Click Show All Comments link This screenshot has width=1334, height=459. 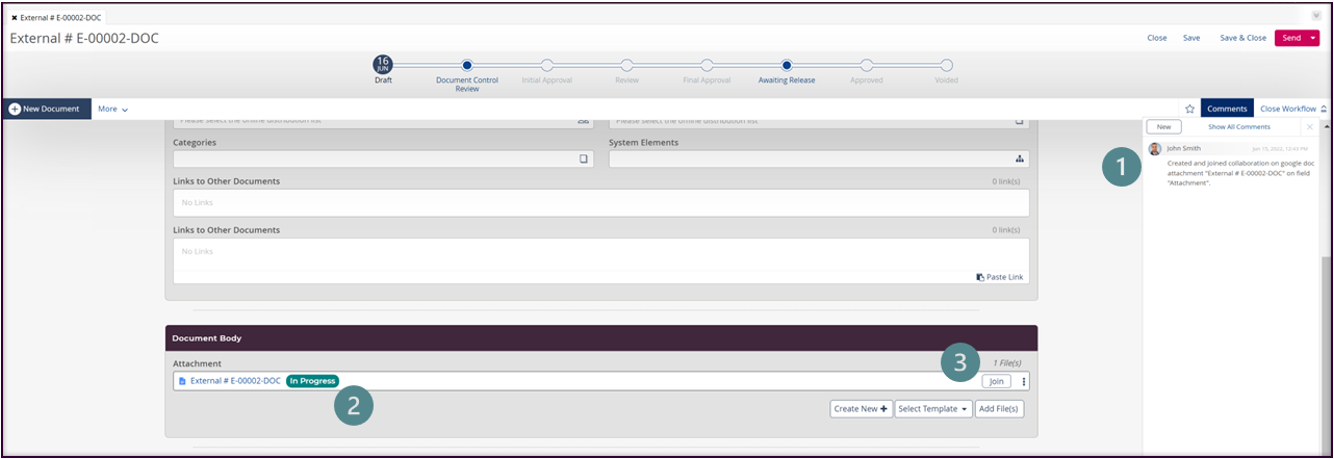1239,127
